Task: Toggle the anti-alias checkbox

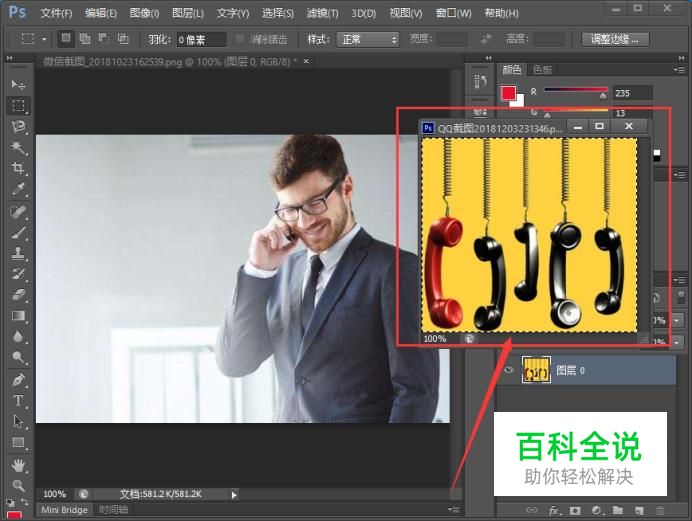Action: [240, 39]
